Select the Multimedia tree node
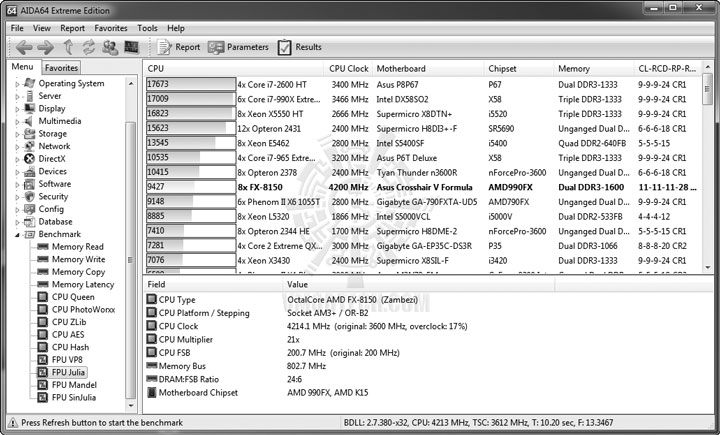The height and width of the screenshot is (435, 720). click(60, 121)
